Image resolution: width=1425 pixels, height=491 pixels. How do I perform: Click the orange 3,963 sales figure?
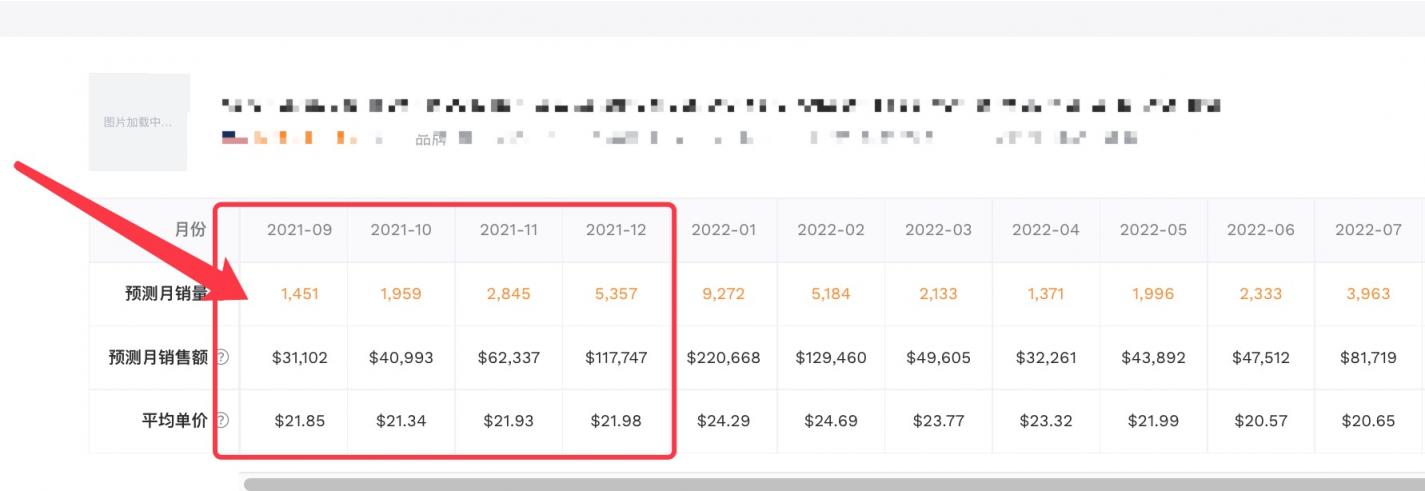point(1368,294)
